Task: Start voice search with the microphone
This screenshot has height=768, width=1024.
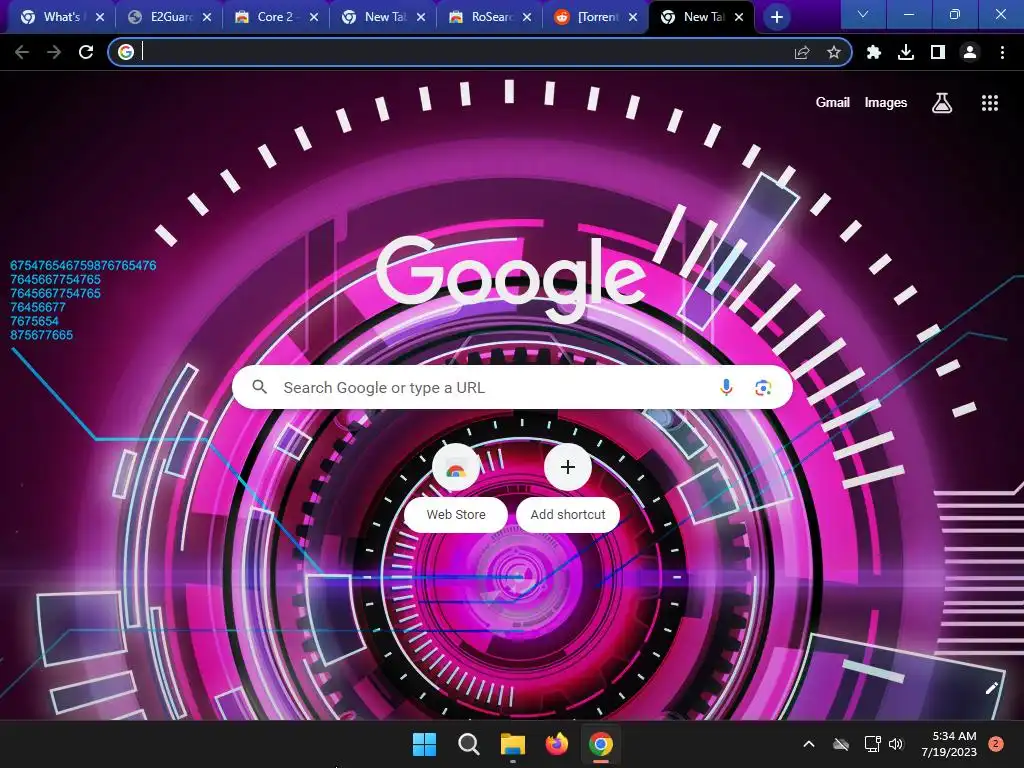Action: click(x=726, y=387)
